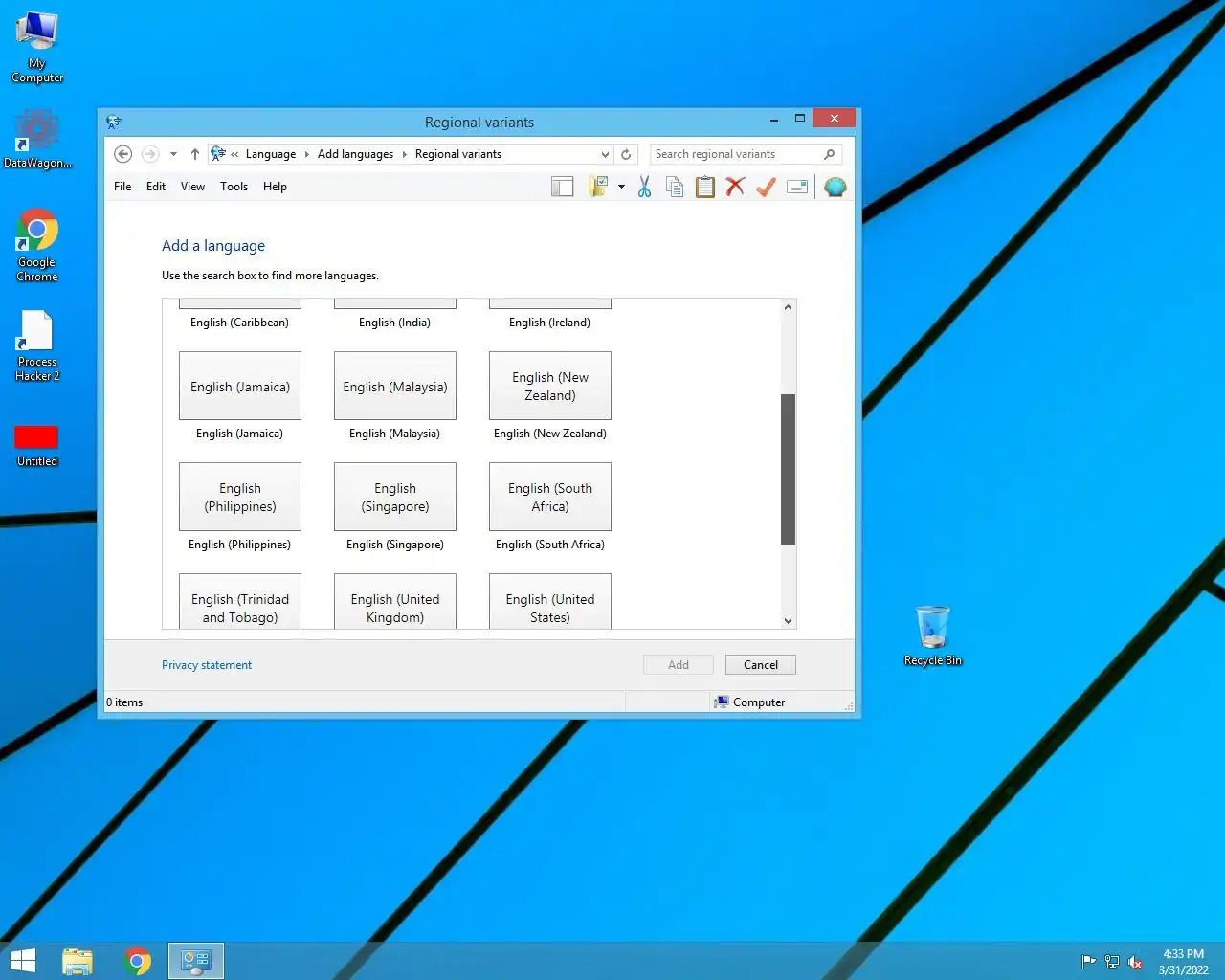Open the recent locations dropdown
Screen dimensions: 1225x980
pos(173,154)
